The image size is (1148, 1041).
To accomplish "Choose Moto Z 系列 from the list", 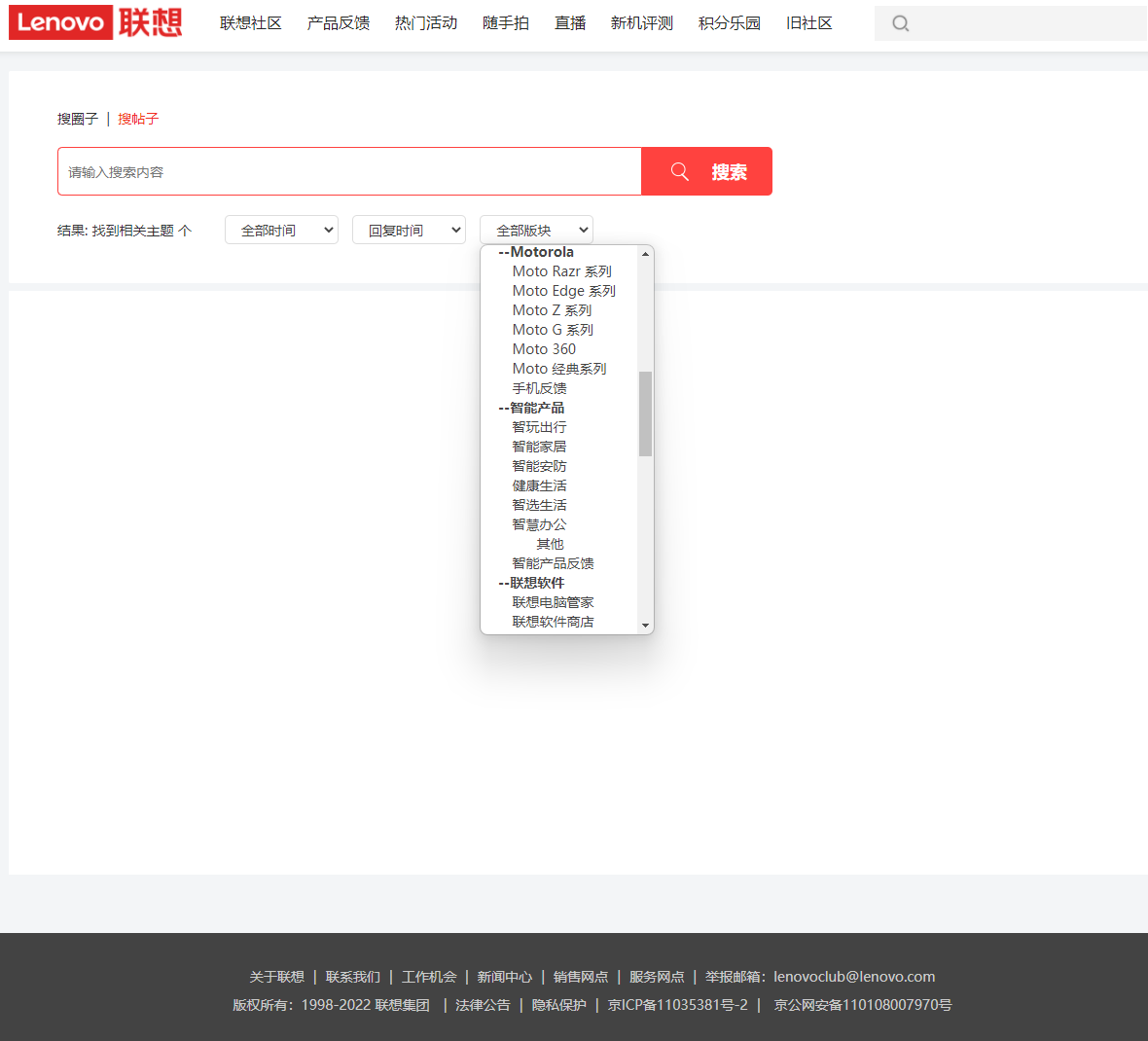I will (552, 310).
